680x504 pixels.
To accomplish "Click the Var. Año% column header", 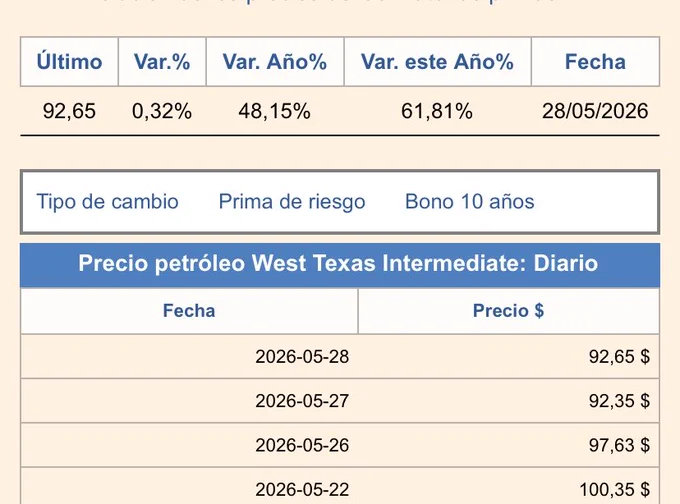I will pyautogui.click(x=275, y=62).
